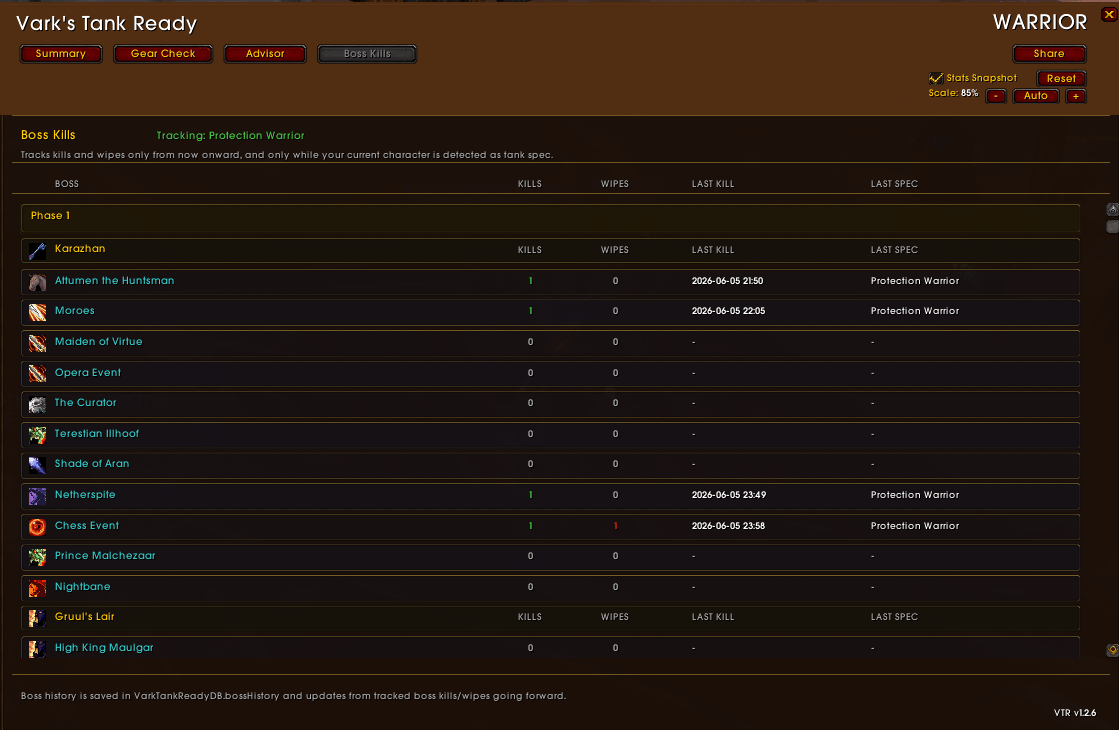This screenshot has height=730, width=1119.
Task: Select the Karazhan raid header row
Action: pos(550,250)
